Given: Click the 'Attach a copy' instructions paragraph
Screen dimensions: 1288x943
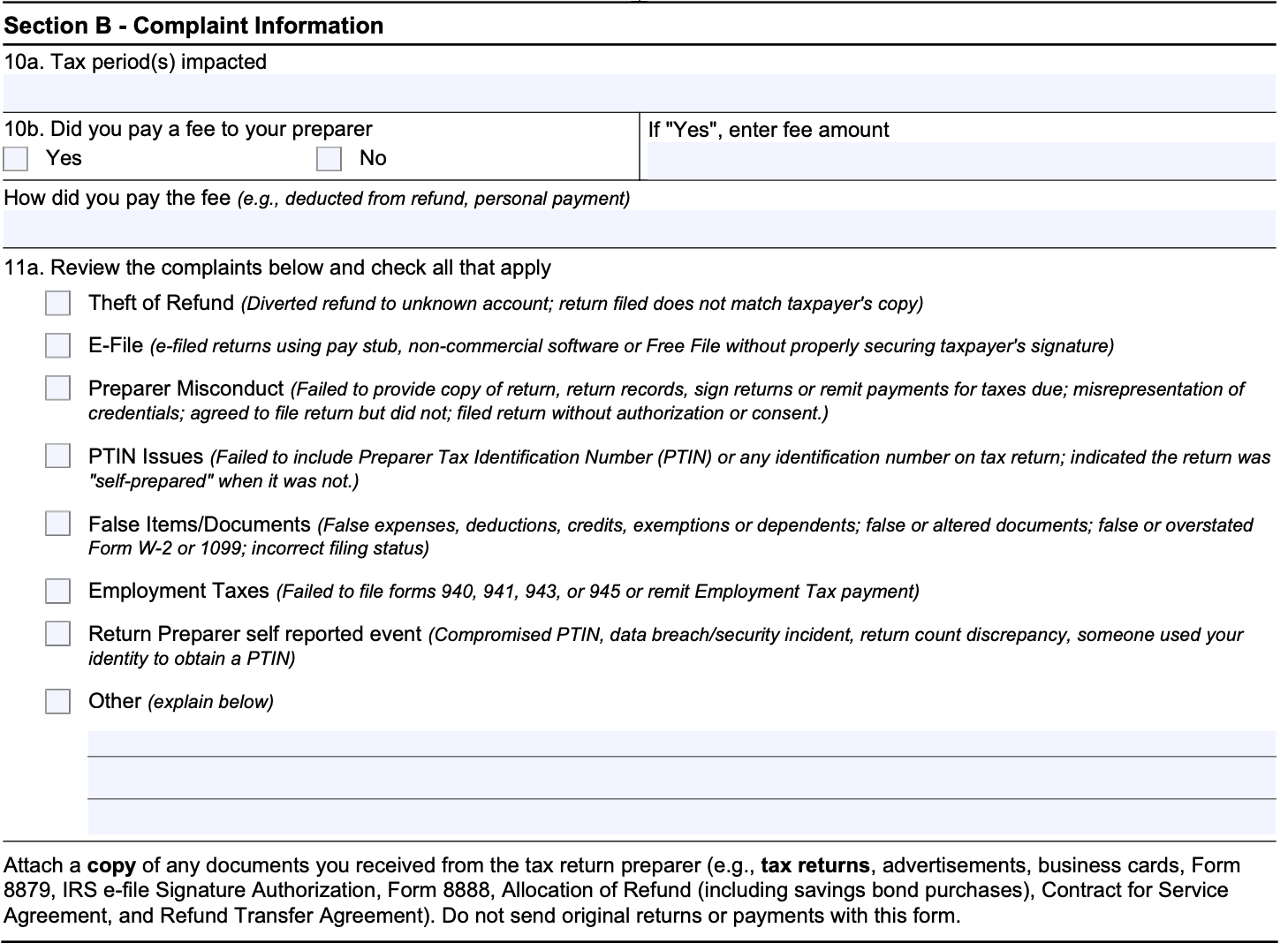Looking at the screenshot, I should pos(618,890).
